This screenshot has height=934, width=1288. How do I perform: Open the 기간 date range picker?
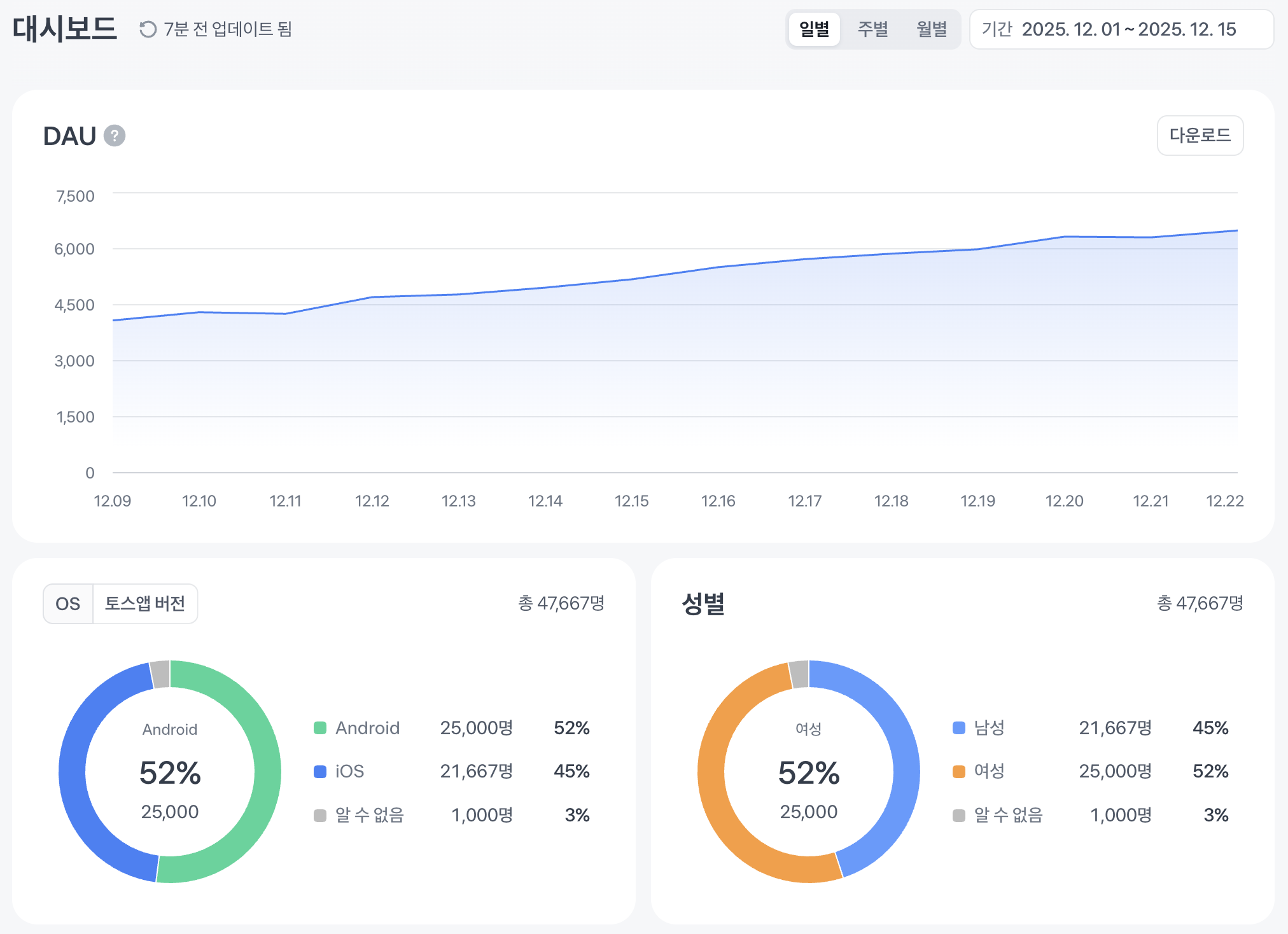click(1121, 29)
